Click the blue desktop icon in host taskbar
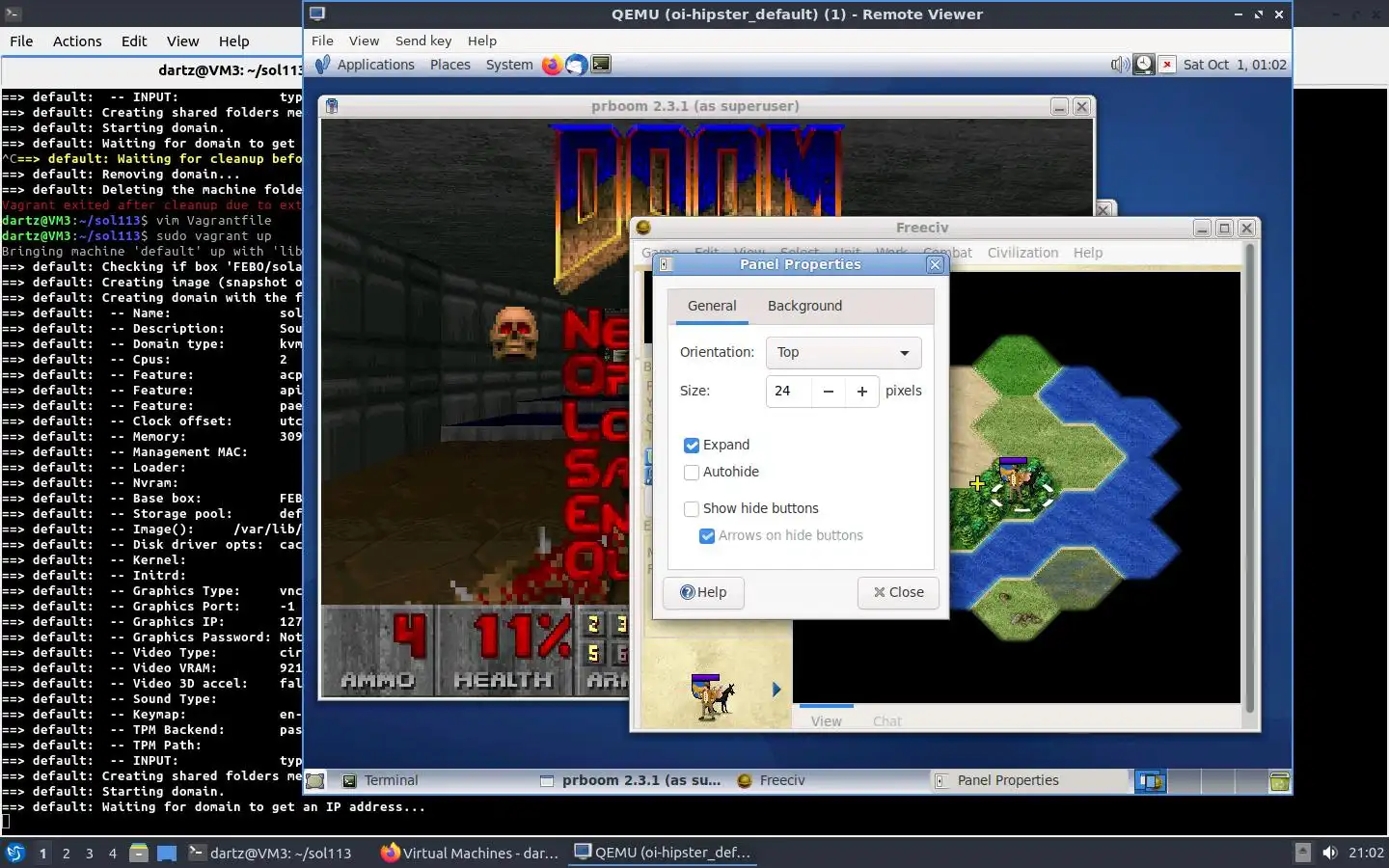The height and width of the screenshot is (868, 1389). pyautogui.click(x=167, y=853)
